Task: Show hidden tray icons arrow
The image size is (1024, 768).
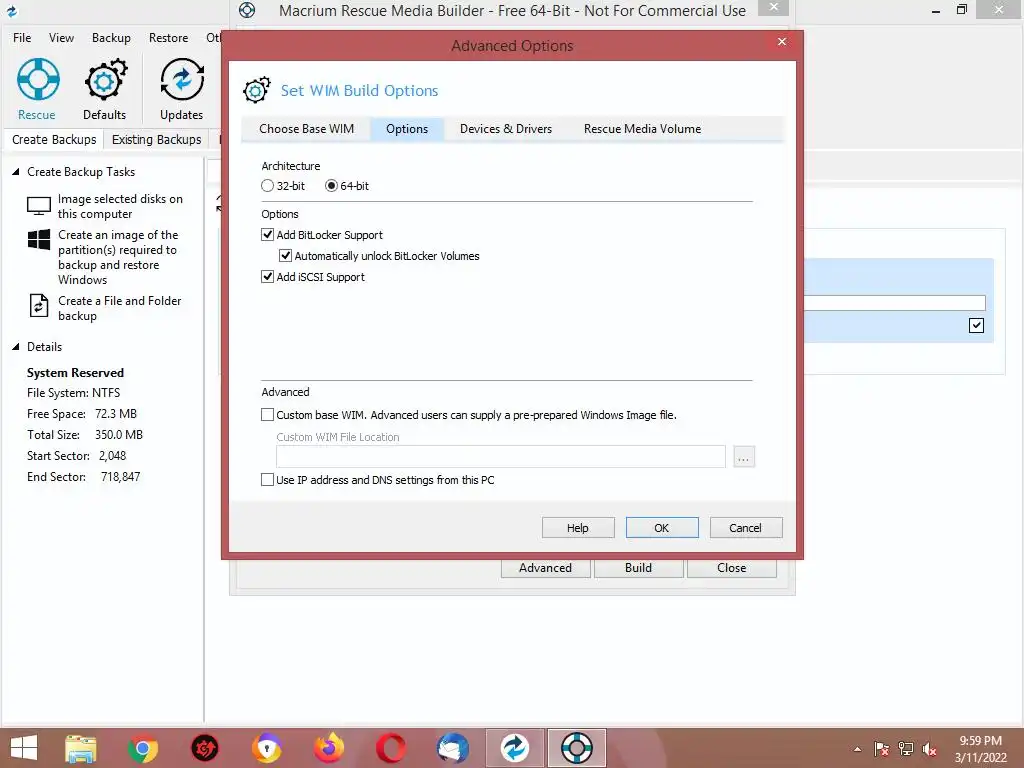Action: click(x=857, y=749)
